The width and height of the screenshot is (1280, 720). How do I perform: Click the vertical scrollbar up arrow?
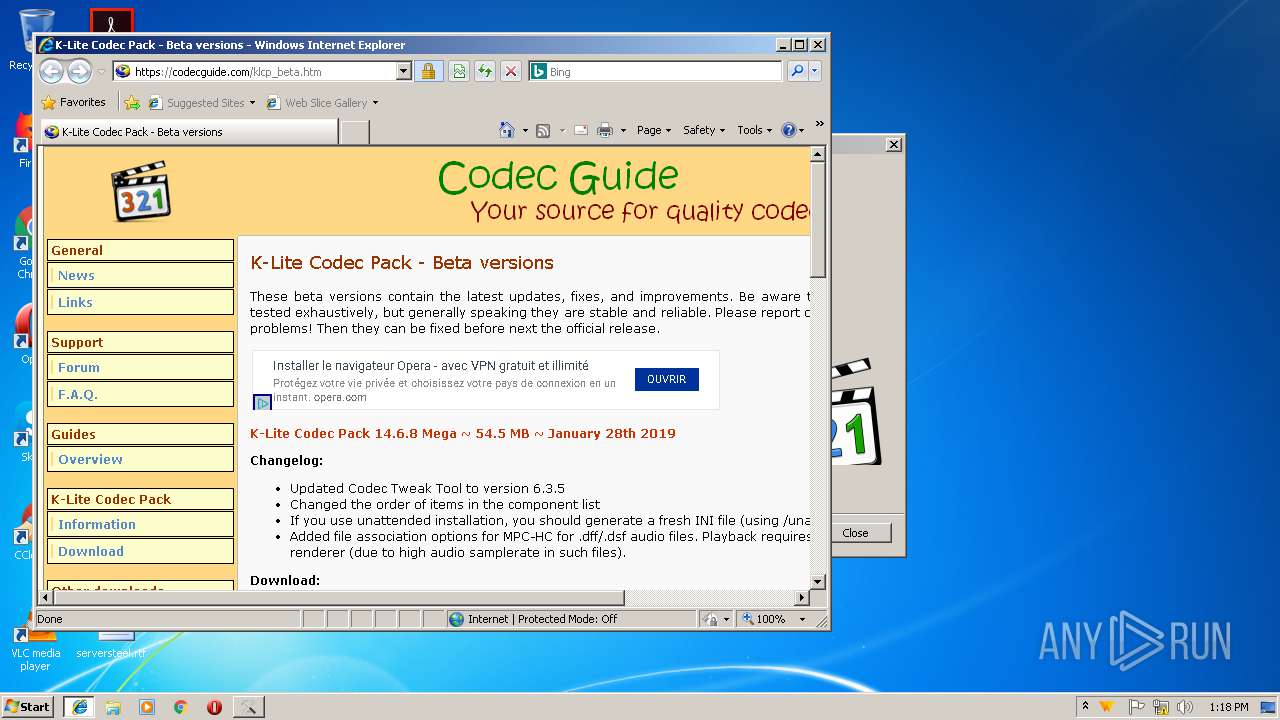pyautogui.click(x=818, y=155)
